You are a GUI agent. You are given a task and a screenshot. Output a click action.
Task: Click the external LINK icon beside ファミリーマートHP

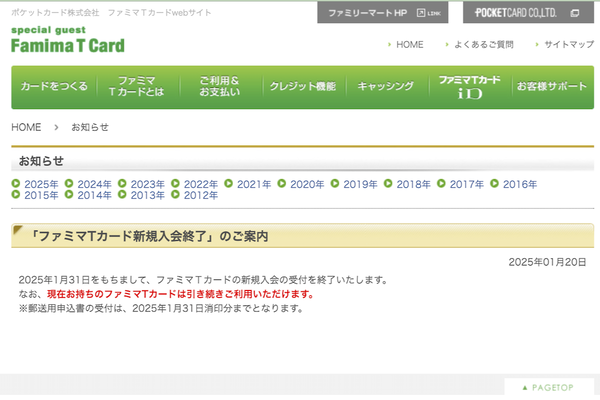click(429, 13)
